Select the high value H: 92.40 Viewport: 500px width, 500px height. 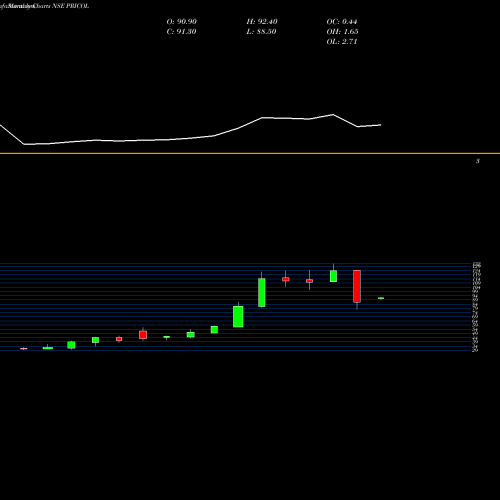(262, 22)
